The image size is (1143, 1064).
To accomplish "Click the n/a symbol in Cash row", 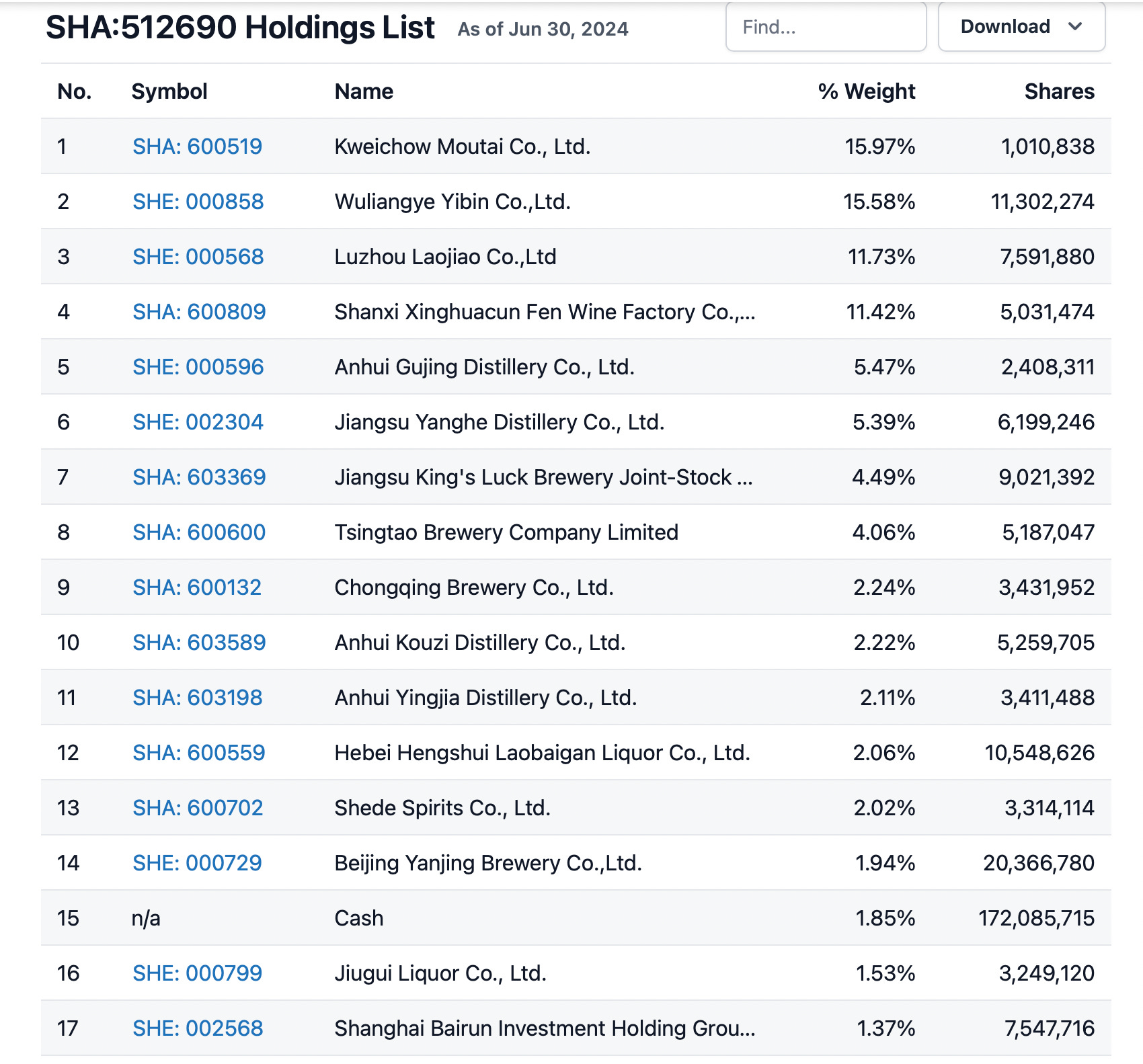I will [146, 918].
